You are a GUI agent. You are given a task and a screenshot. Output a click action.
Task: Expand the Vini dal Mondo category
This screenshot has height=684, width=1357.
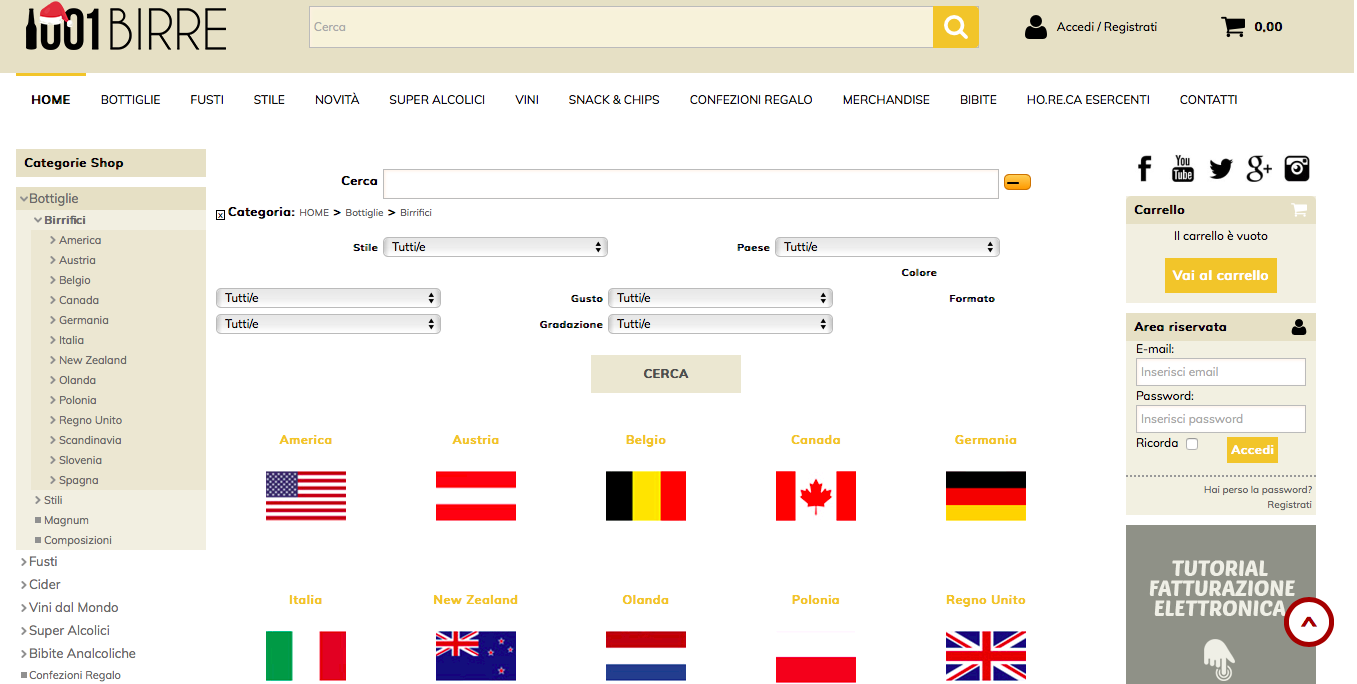point(24,608)
